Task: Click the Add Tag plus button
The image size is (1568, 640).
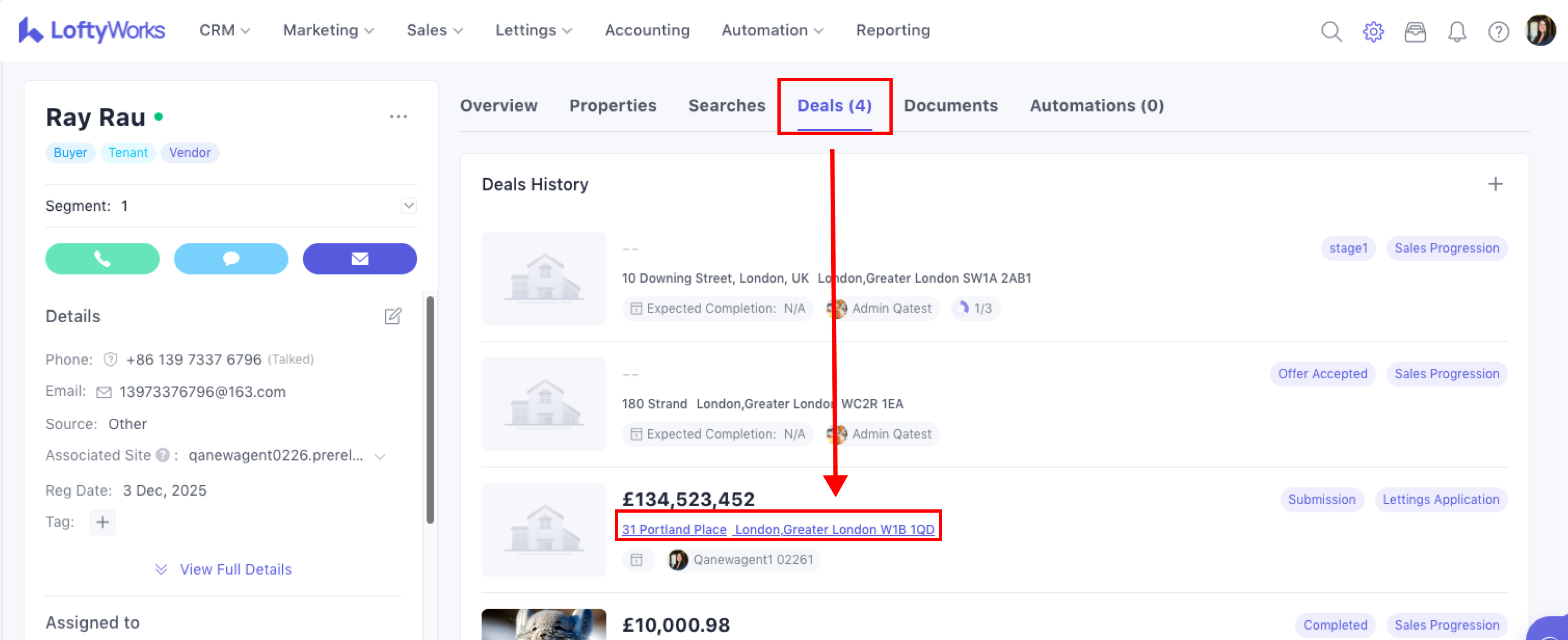Action: (x=102, y=522)
